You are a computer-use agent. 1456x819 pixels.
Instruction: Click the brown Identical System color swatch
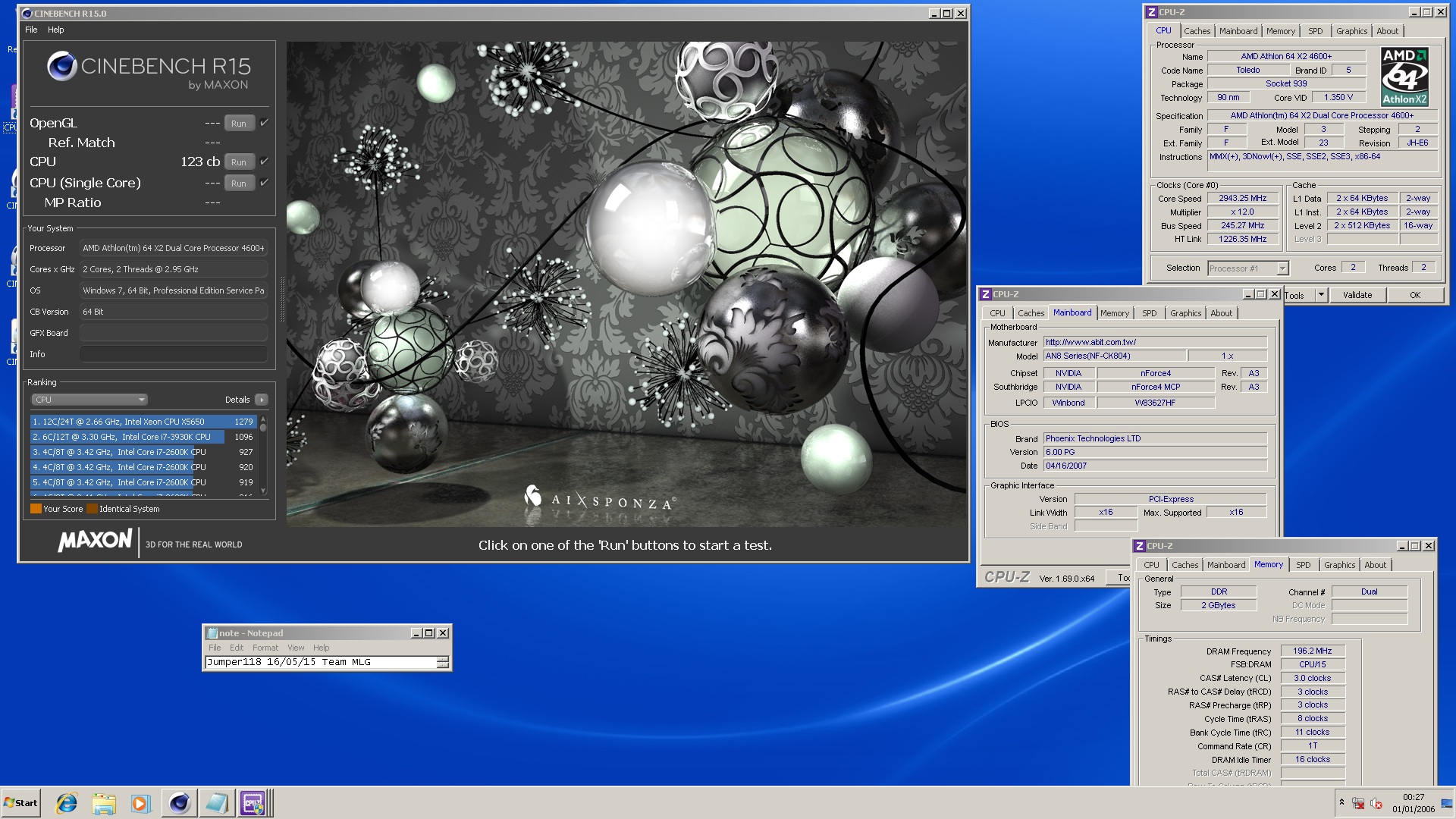[92, 509]
